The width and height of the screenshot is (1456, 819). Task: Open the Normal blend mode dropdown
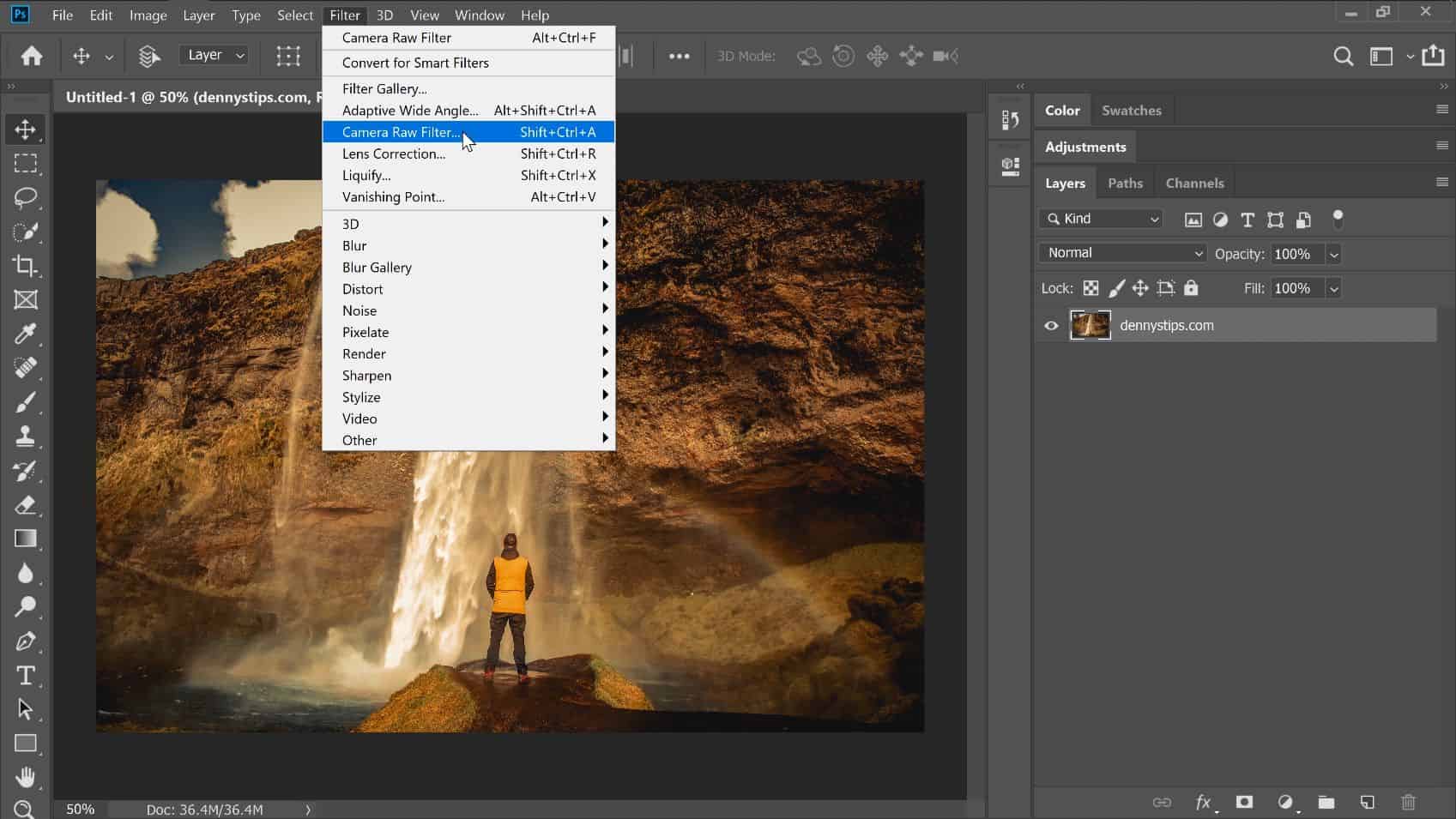1122,253
